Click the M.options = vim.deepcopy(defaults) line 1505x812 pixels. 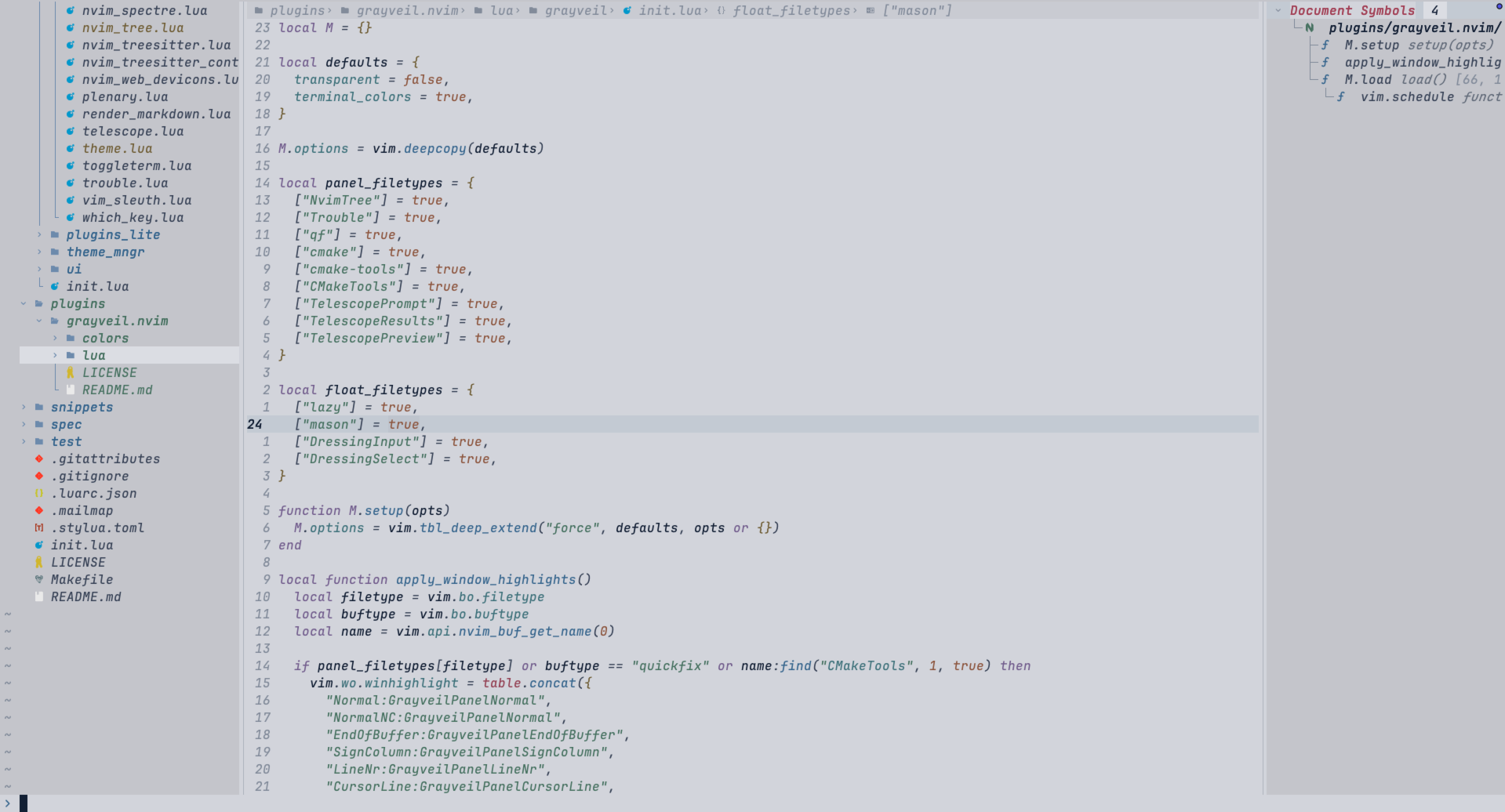tap(411, 148)
